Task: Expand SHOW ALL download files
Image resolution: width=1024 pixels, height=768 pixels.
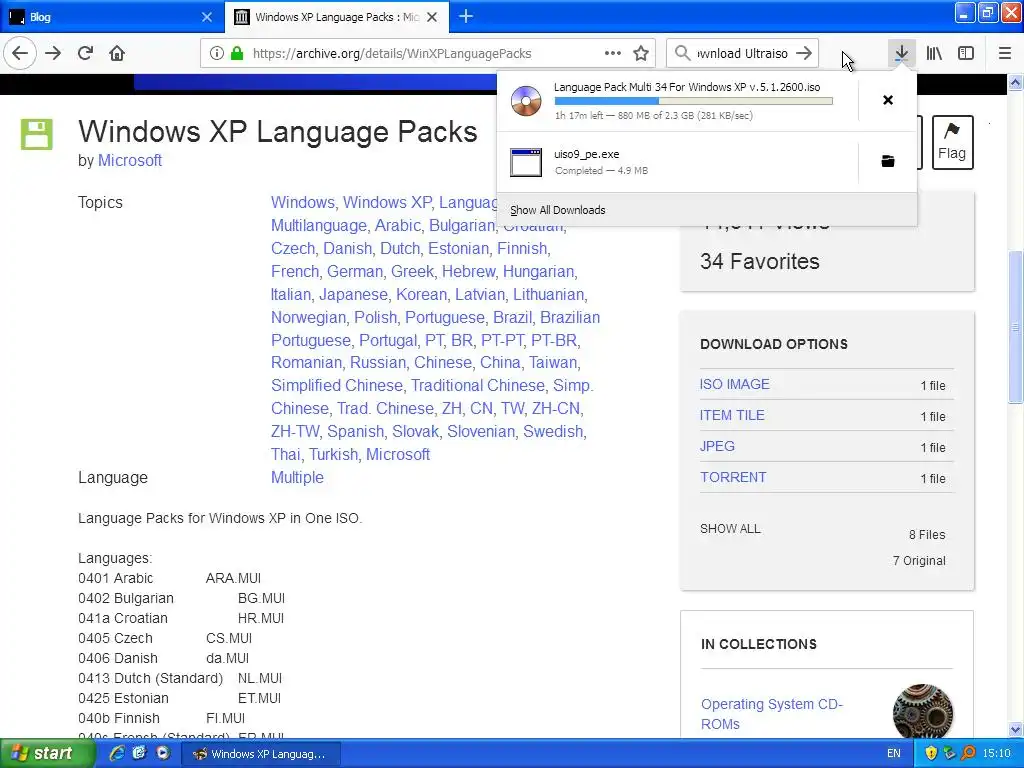Action: point(730,529)
